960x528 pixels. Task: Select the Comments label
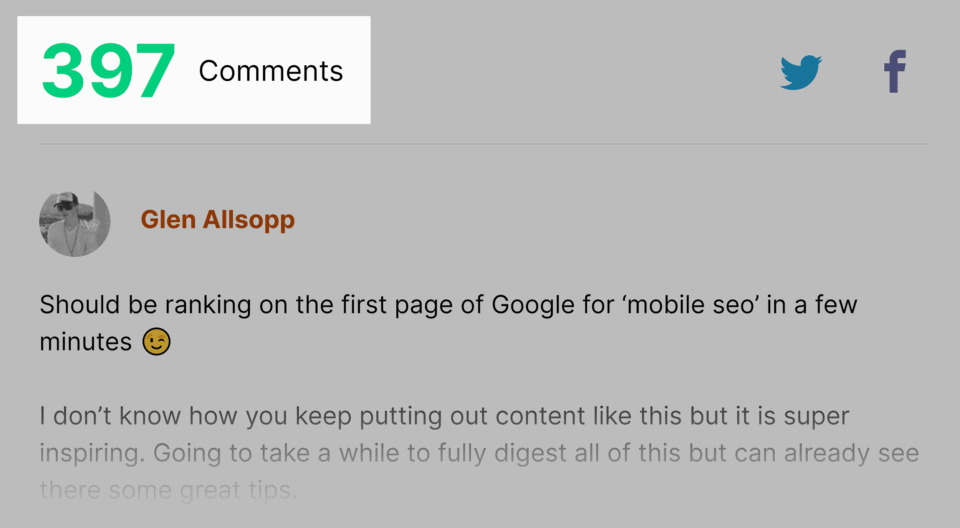pyautogui.click(x=271, y=71)
